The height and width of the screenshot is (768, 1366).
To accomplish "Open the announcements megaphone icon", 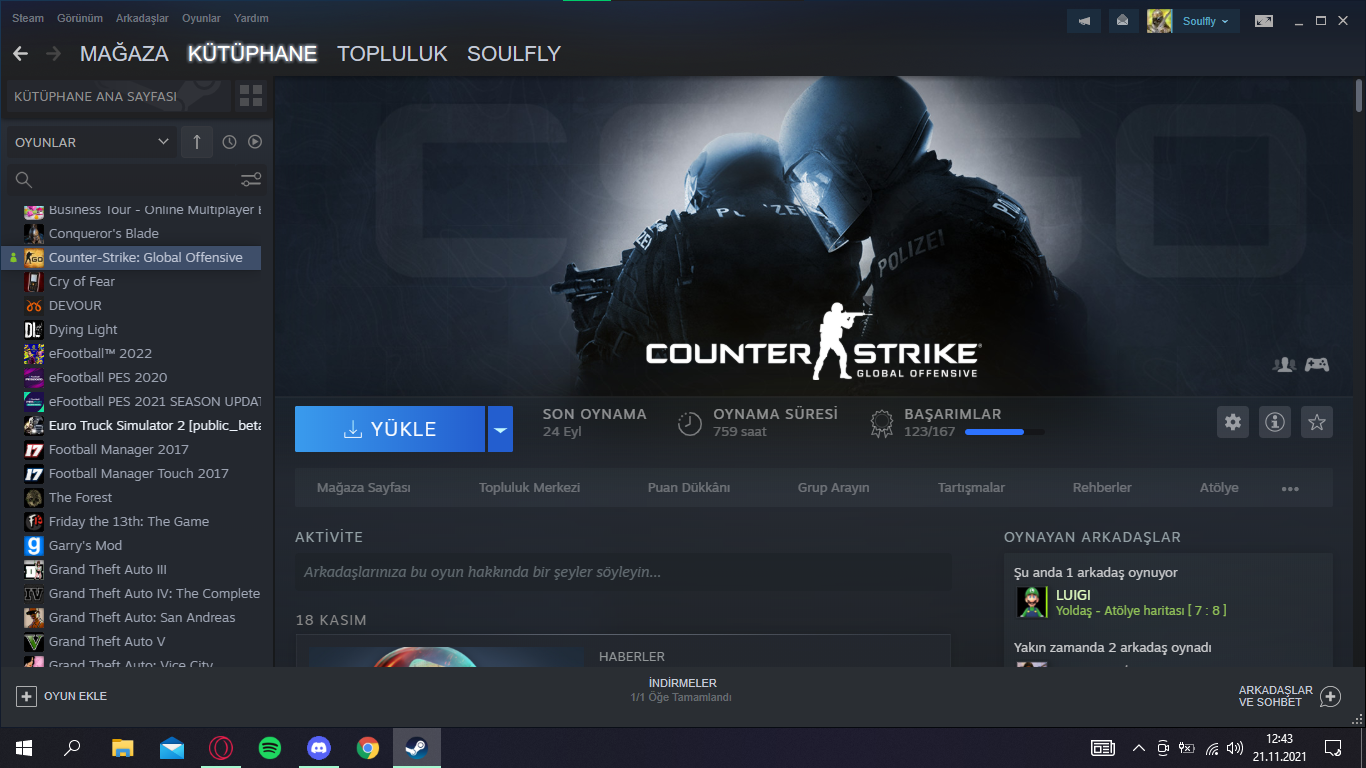I will click(1084, 21).
